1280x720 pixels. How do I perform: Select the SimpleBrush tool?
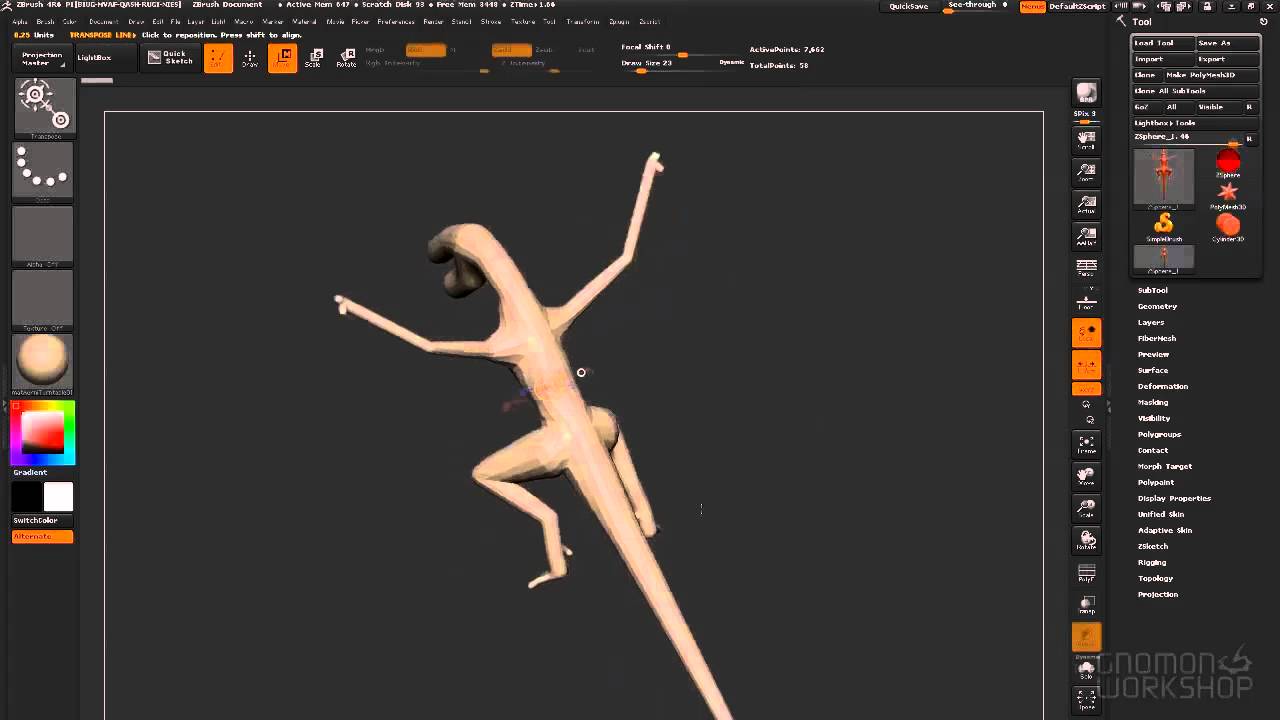(x=1164, y=227)
